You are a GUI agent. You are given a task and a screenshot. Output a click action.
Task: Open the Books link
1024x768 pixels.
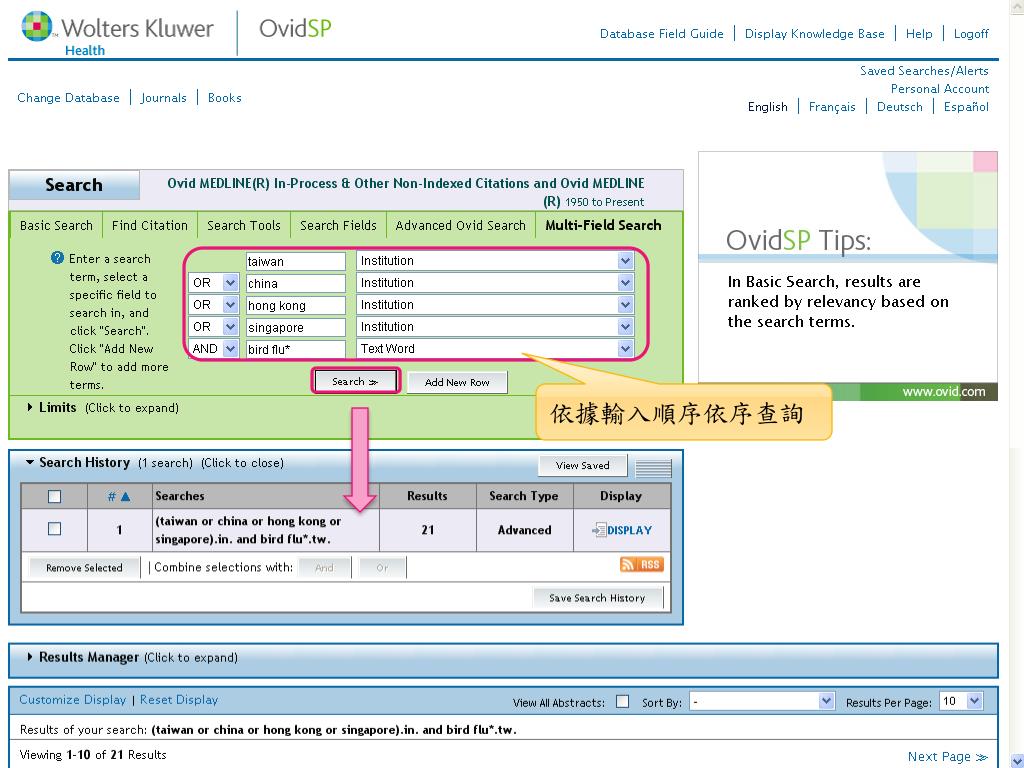tap(225, 97)
